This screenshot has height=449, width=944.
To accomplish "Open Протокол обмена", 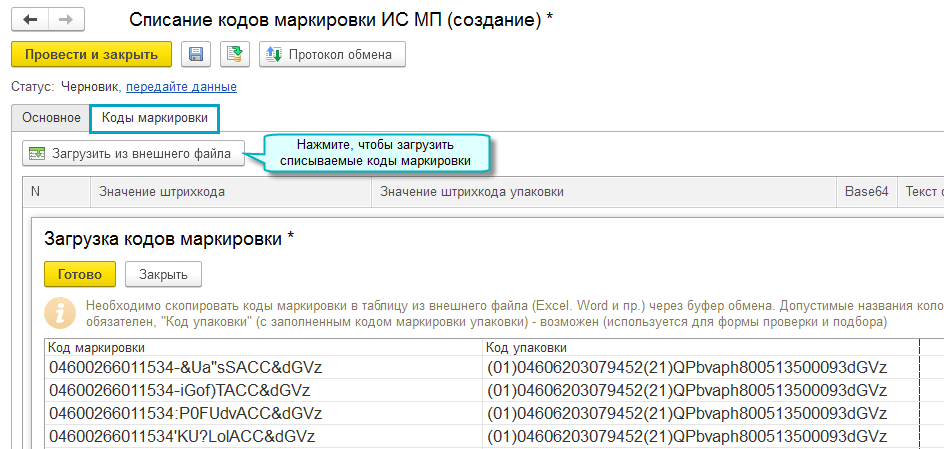I will [332, 54].
